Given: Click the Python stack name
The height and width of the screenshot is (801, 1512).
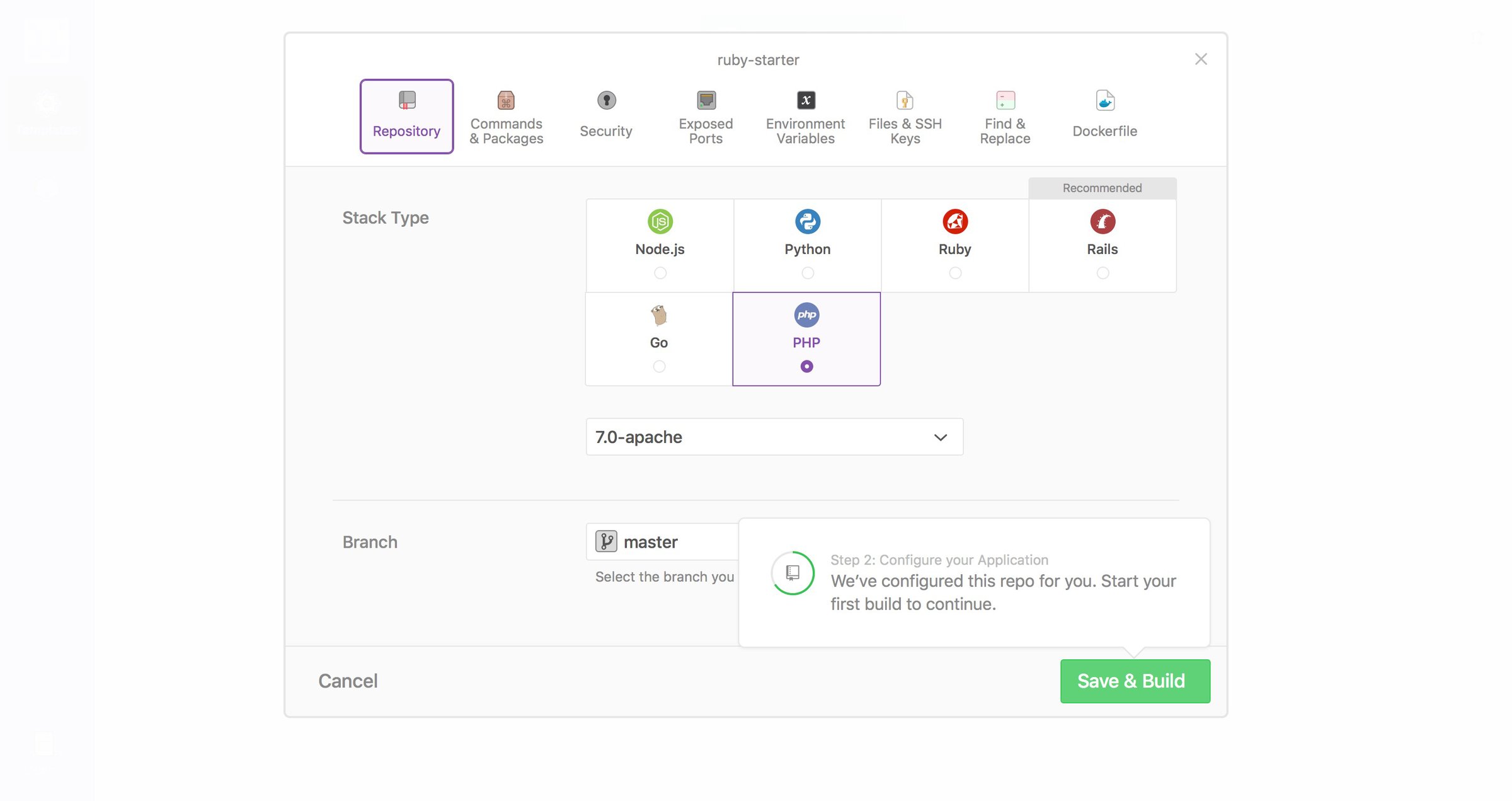Looking at the screenshot, I should point(808,249).
